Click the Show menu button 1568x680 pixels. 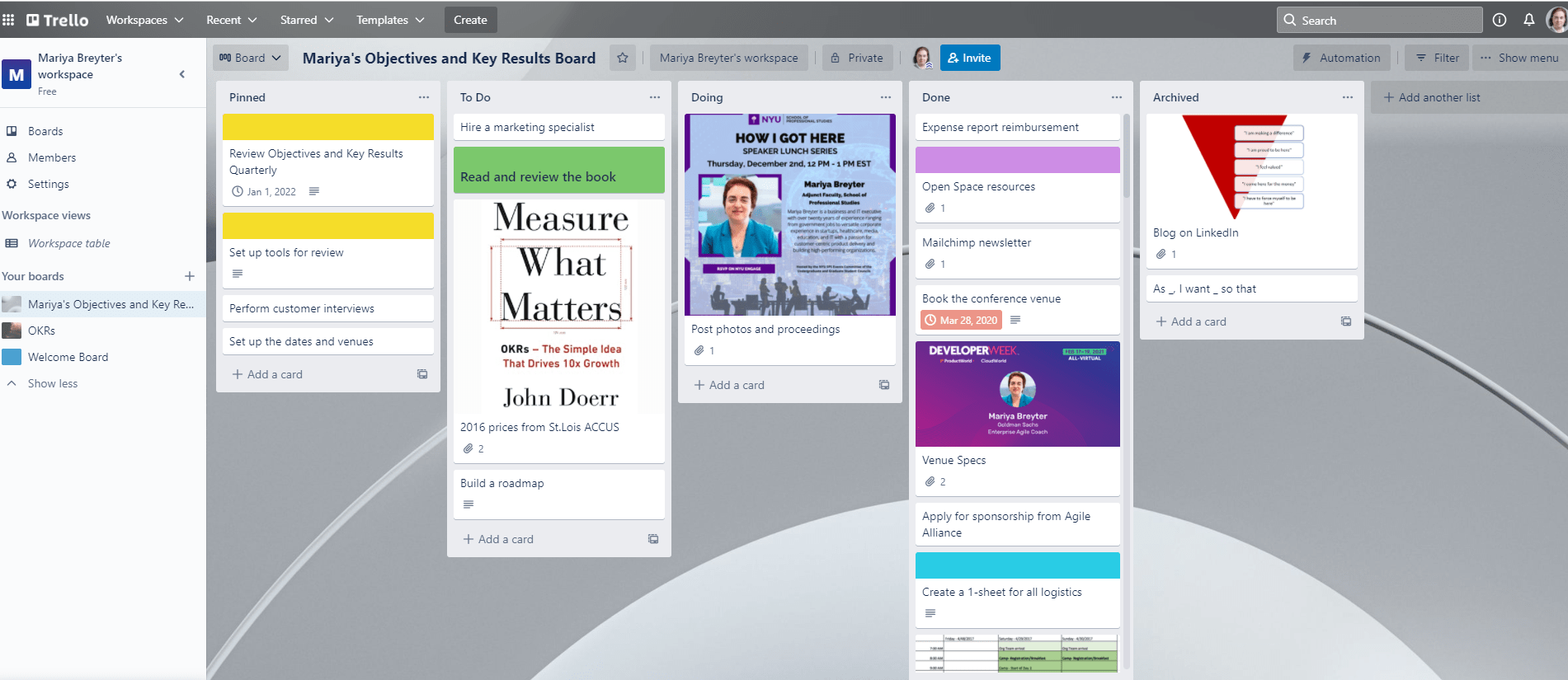(x=1520, y=58)
